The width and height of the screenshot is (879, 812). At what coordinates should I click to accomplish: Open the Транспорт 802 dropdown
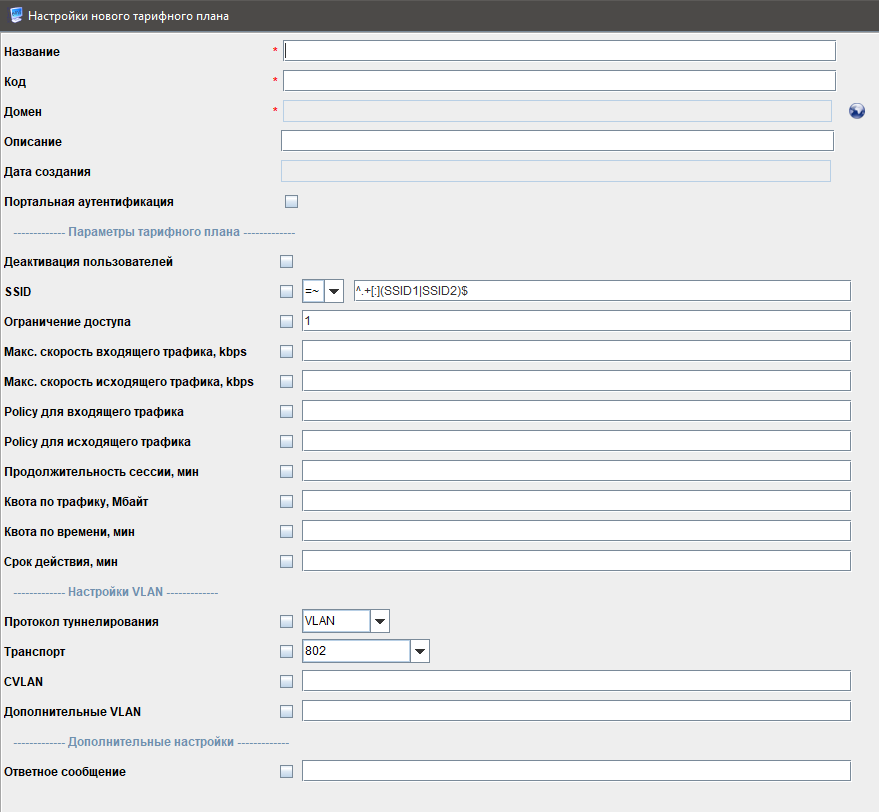point(420,652)
